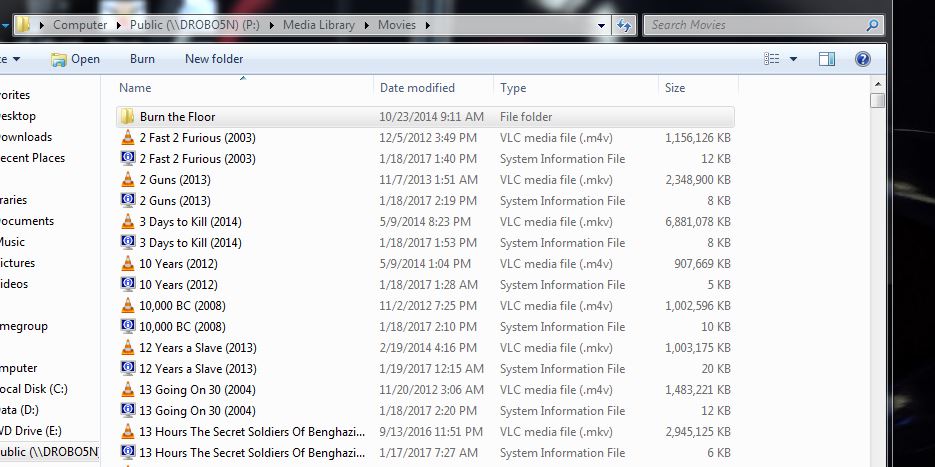Click the vertical scrollbar thumb

tap(877, 100)
